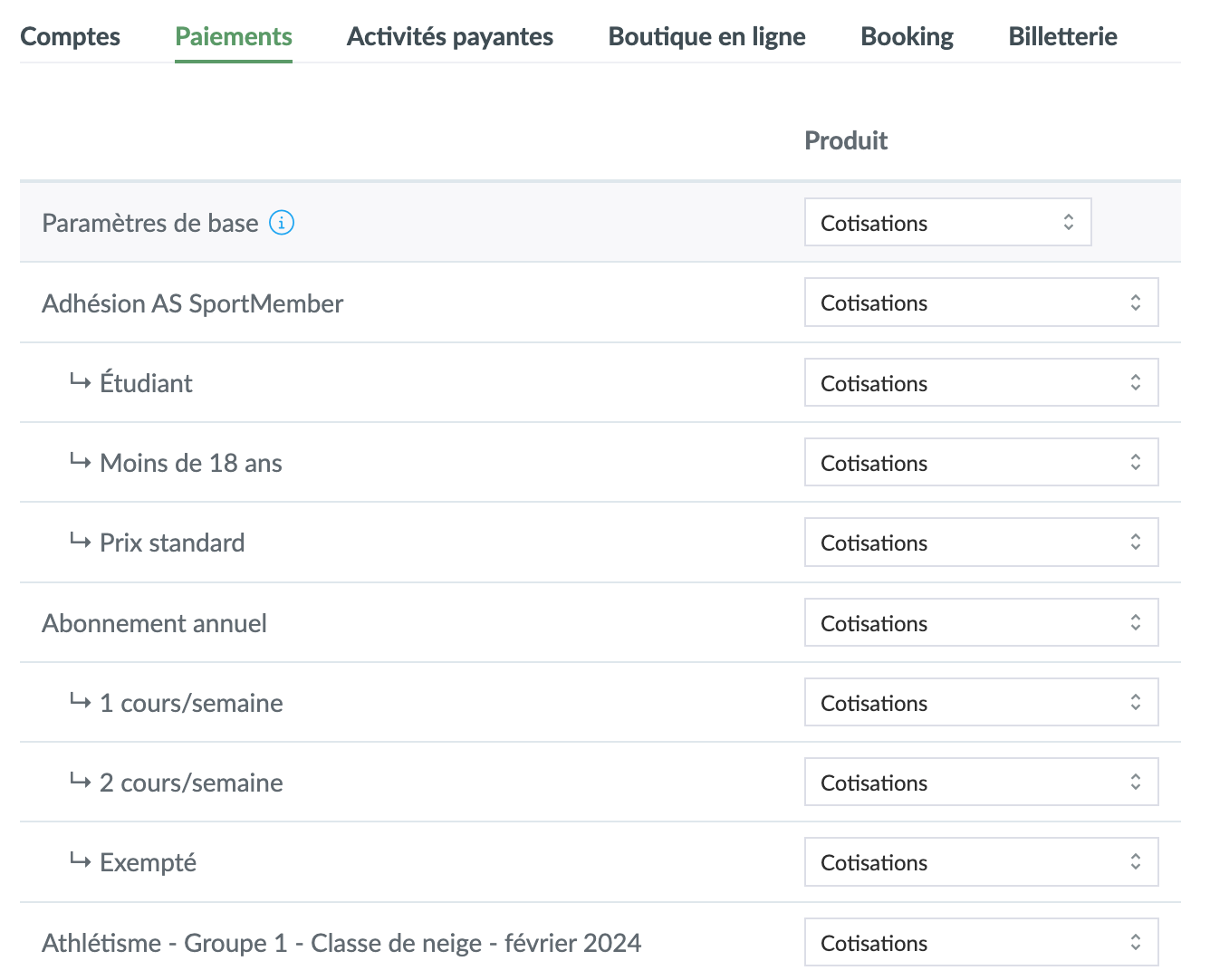Open product dropdown for Paramètres de base
The height and width of the screenshot is (980, 1210).
[x=947, y=223]
